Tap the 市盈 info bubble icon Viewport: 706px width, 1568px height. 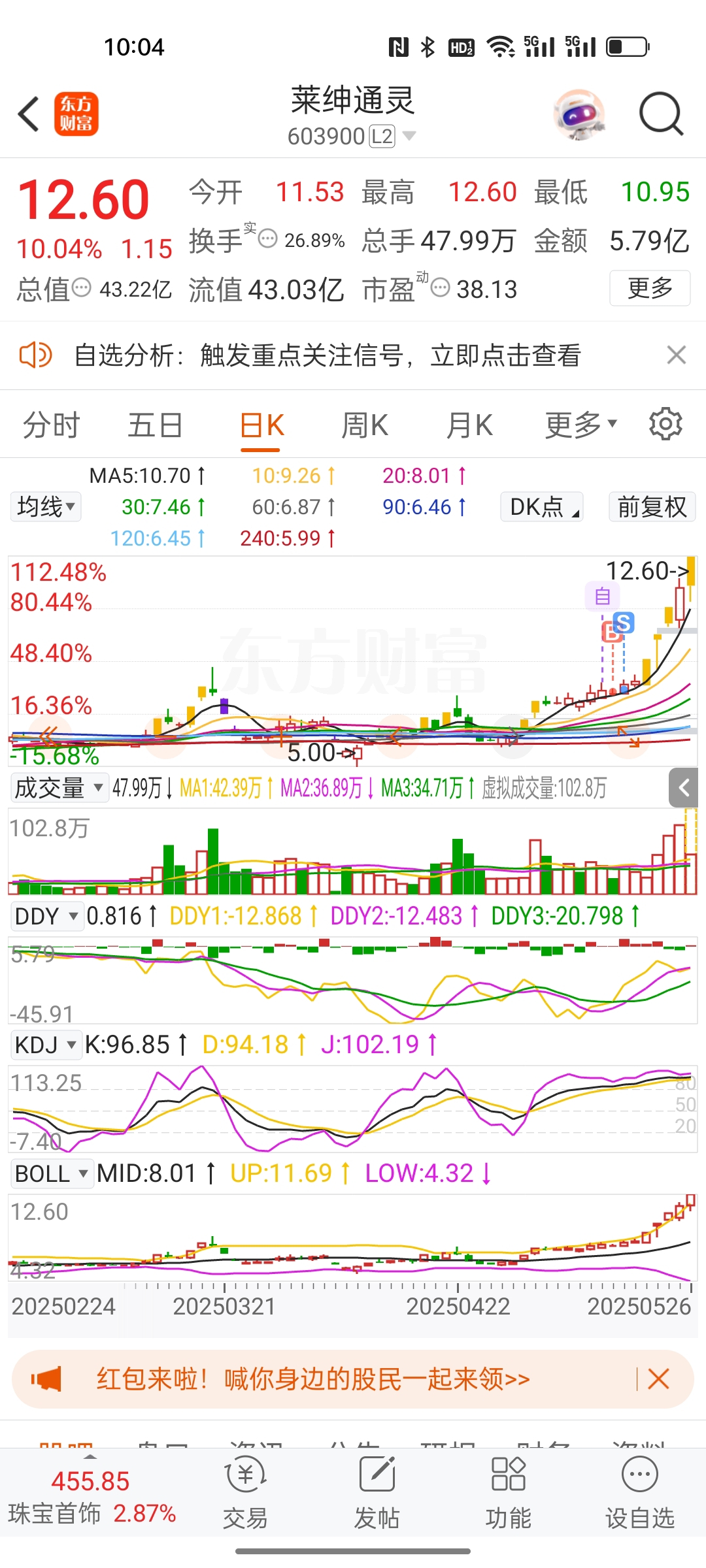coord(441,287)
